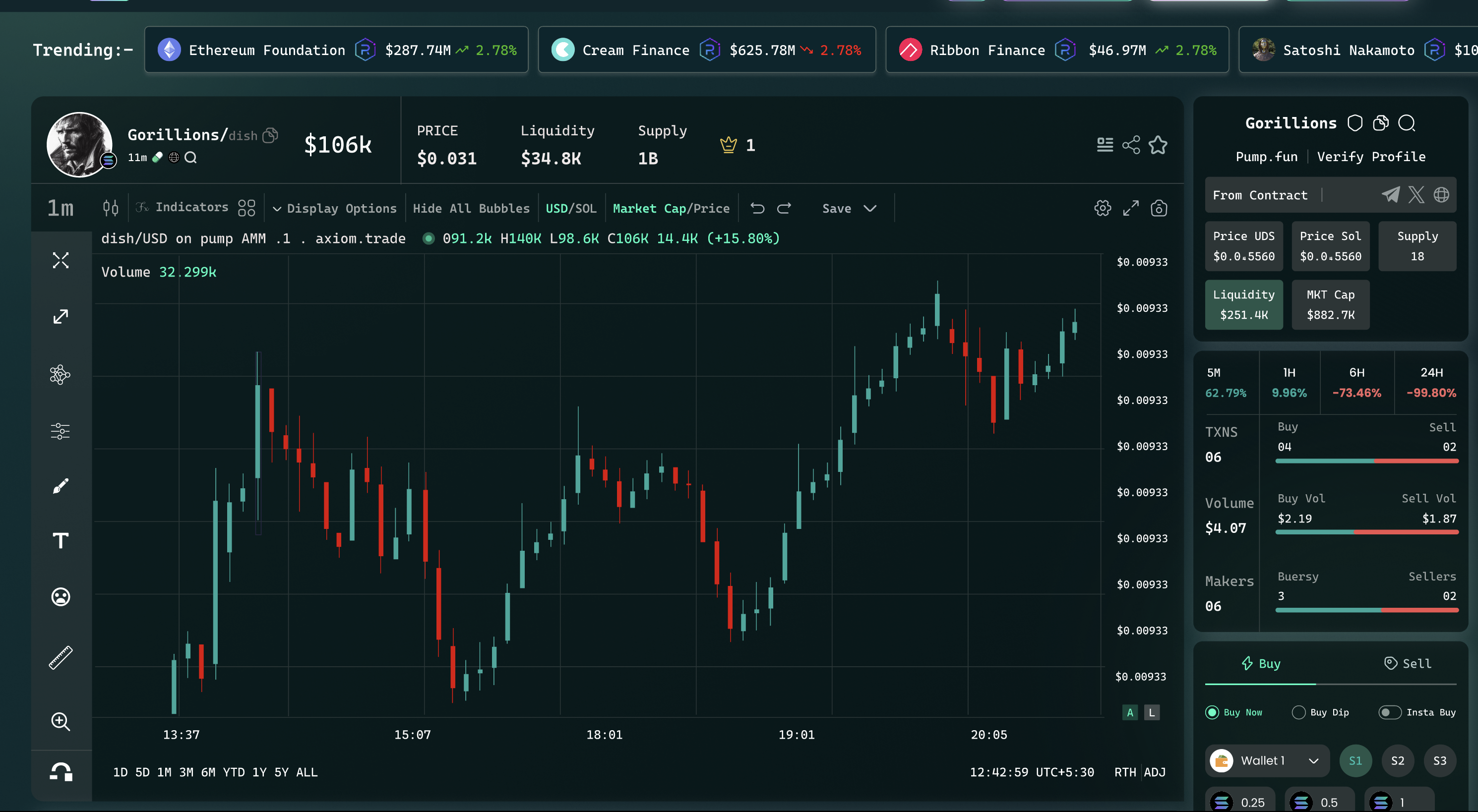Toggle log scale L button
The image size is (1478, 812).
(1151, 712)
